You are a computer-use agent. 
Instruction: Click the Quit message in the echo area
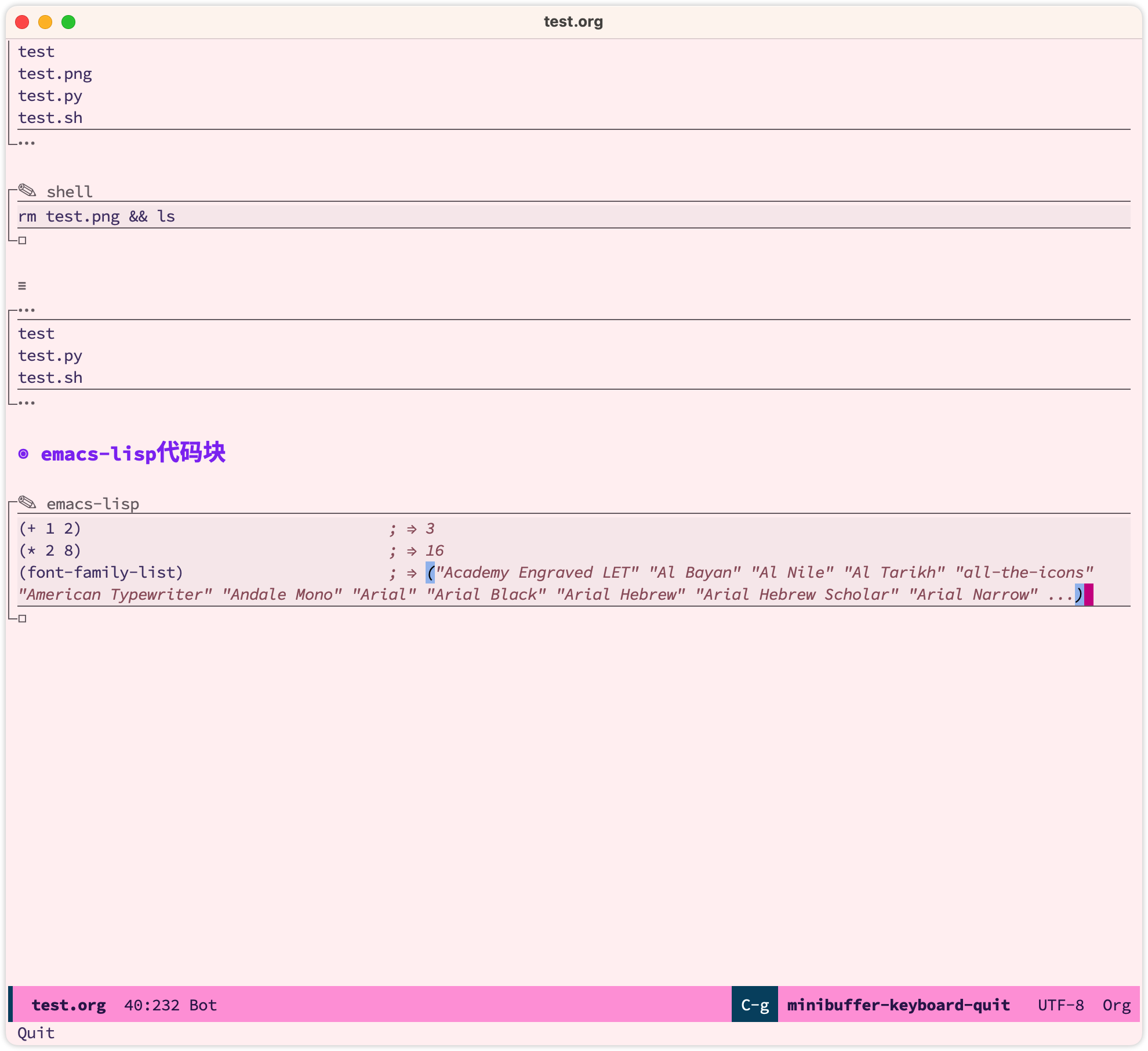click(36, 1033)
